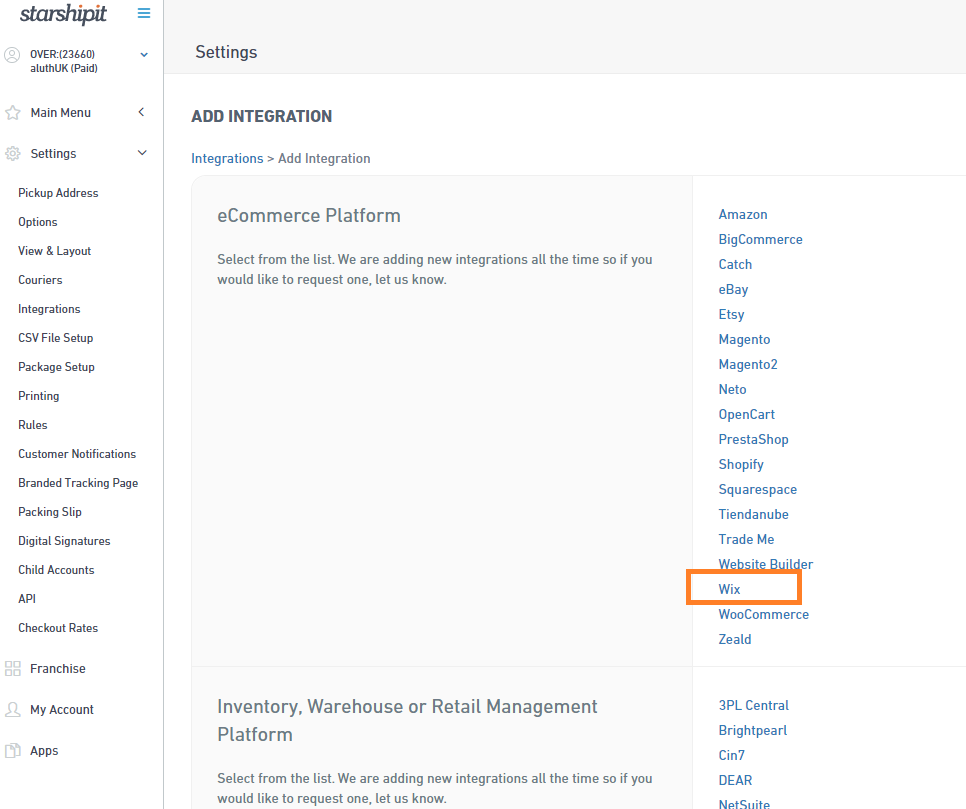This screenshot has height=809, width=966.
Task: Open the Apps menu item
Action: point(44,750)
